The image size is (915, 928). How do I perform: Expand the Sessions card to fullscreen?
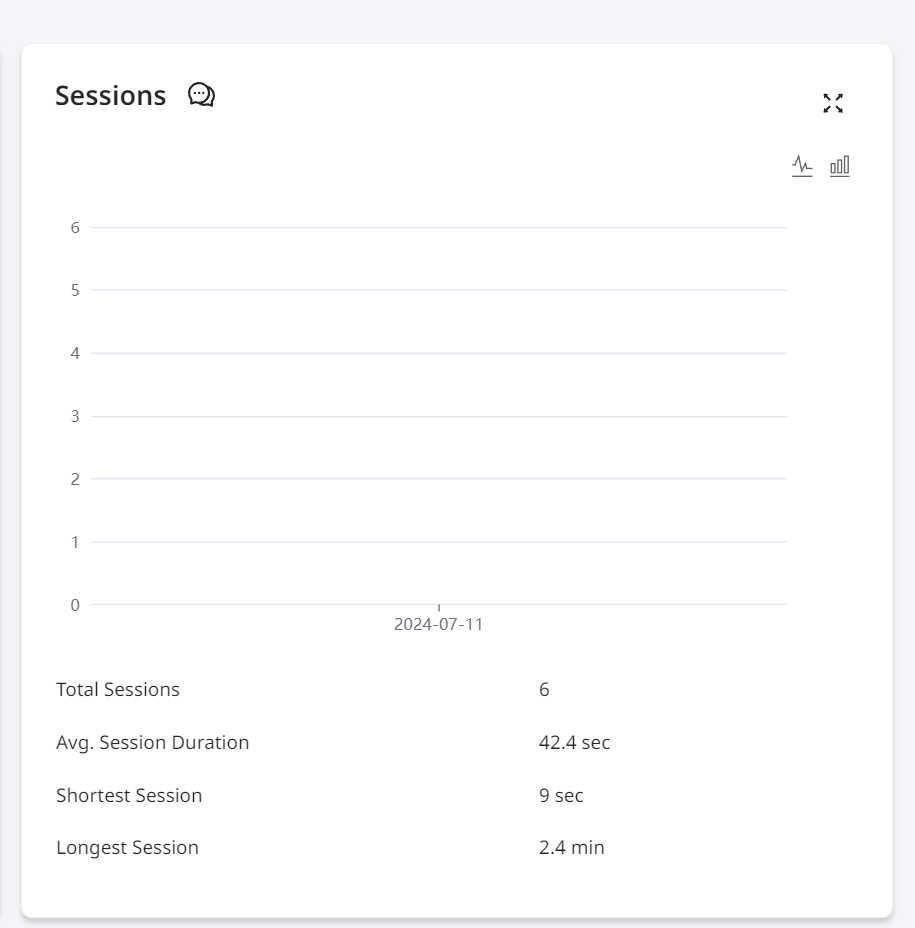click(833, 103)
